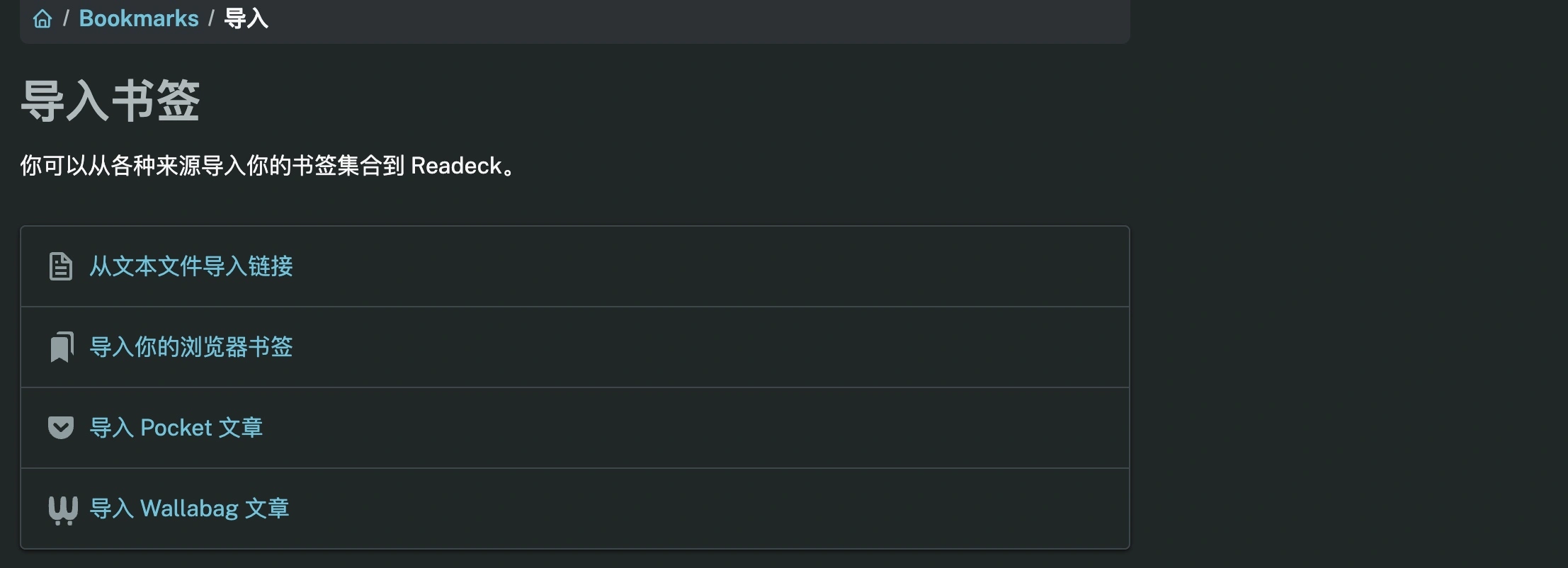Open 导入 Pocket 文章 link
Screen dimensions: 1568x568
pos(176,428)
